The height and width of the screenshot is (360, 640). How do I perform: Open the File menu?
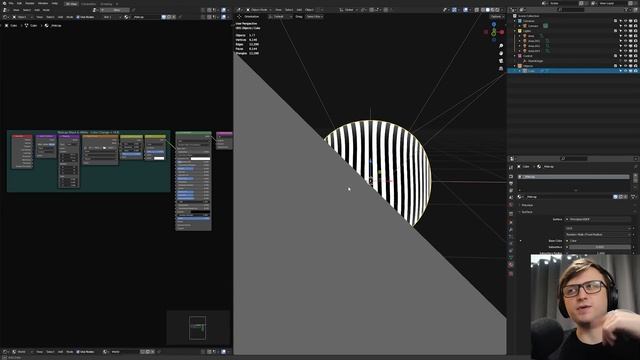pyautogui.click(x=11, y=3)
